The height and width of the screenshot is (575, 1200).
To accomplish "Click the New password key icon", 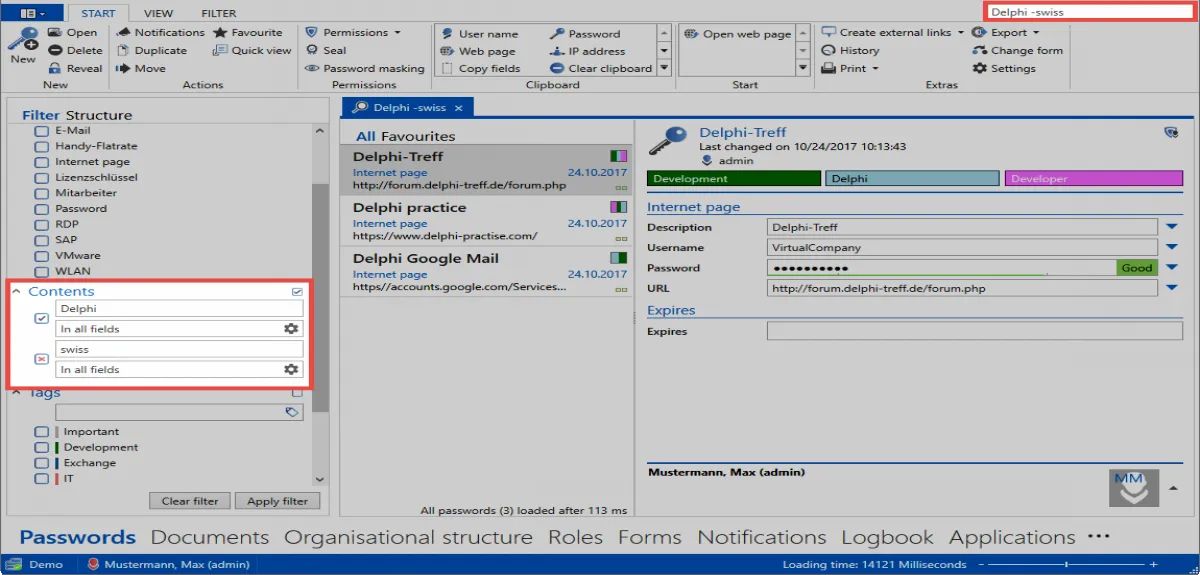I will (22, 44).
